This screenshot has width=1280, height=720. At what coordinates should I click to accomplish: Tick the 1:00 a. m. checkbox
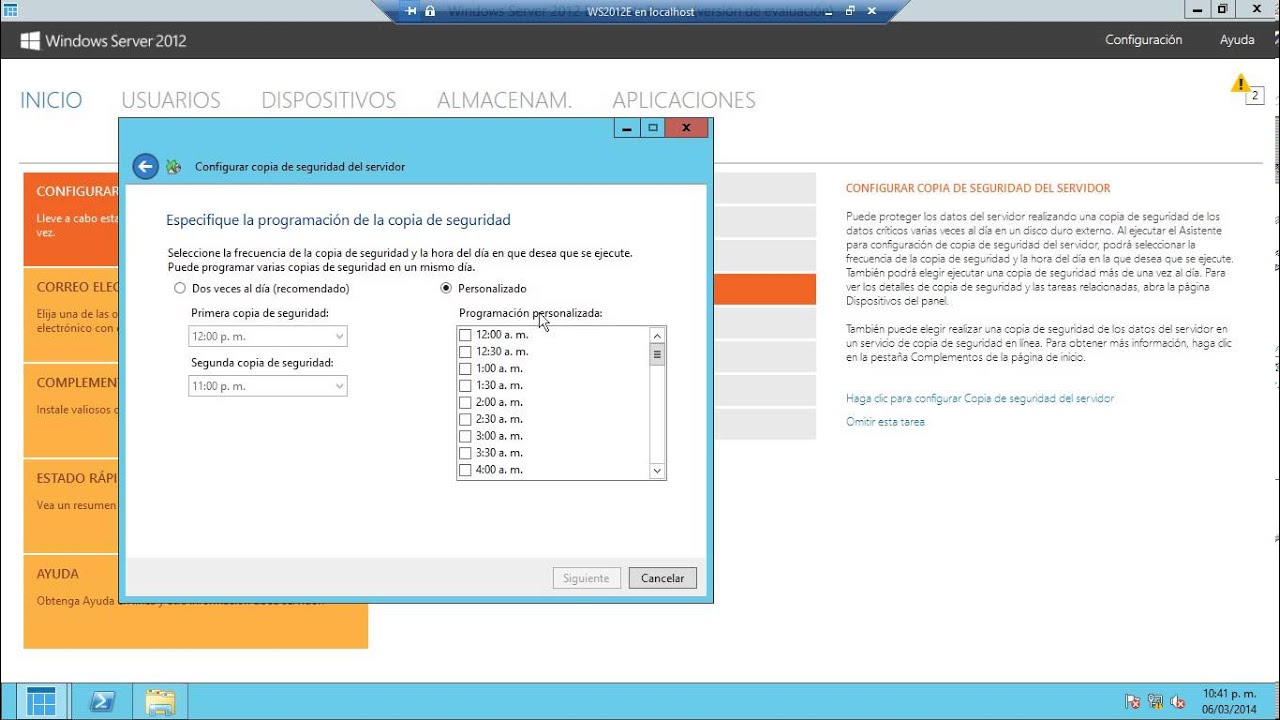click(x=465, y=369)
